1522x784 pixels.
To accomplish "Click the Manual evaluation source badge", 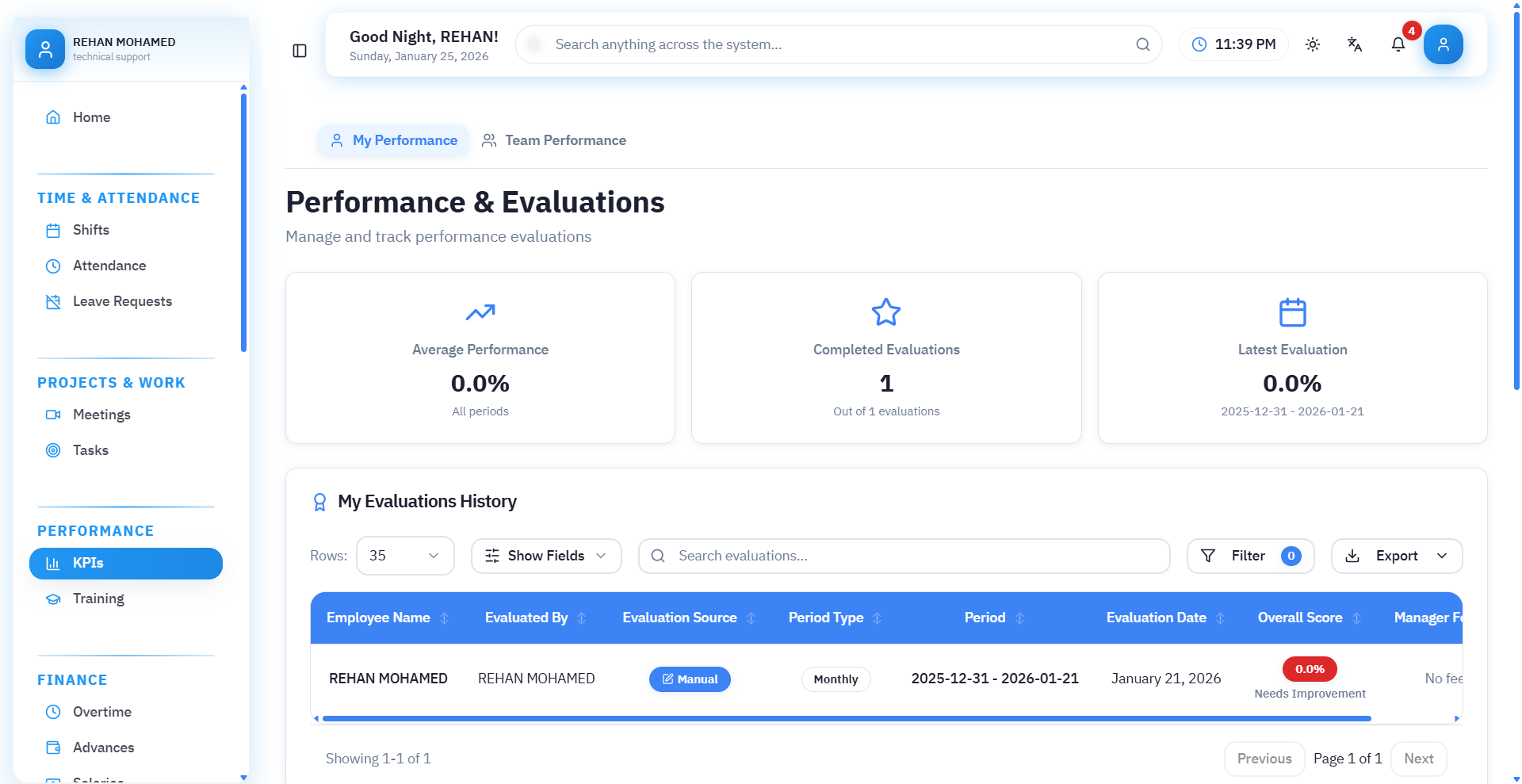I will 690,679.
